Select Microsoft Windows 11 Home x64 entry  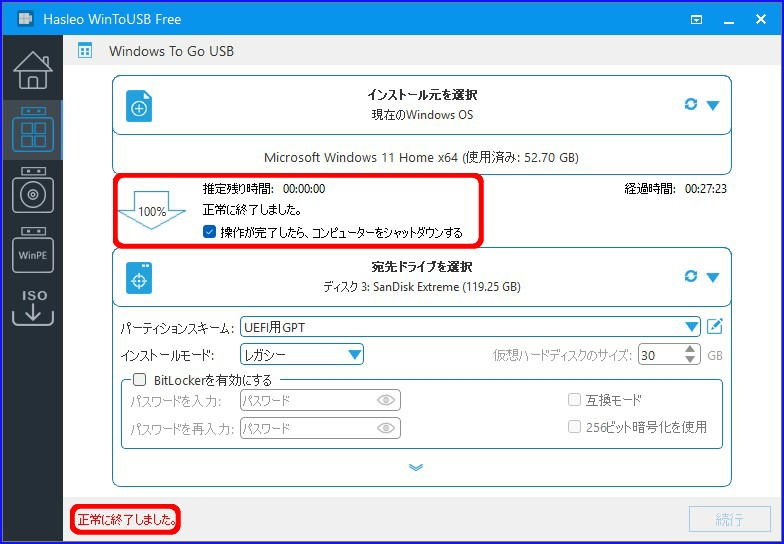pyautogui.click(x=422, y=158)
